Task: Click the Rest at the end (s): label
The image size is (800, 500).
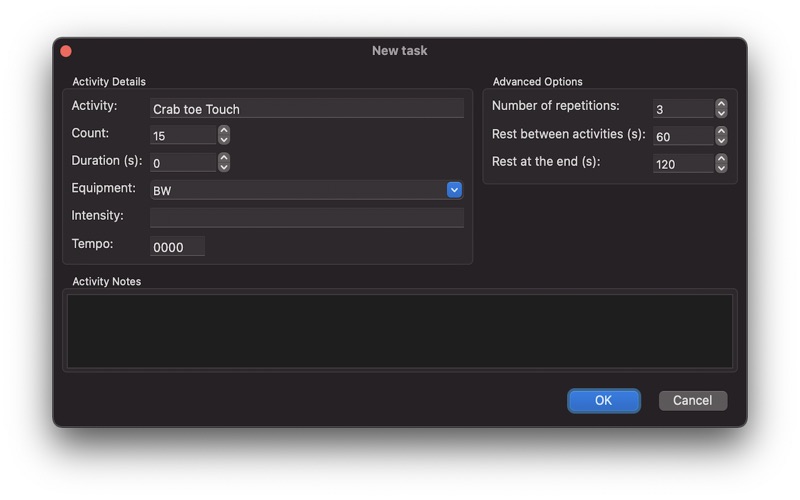Action: click(x=546, y=162)
